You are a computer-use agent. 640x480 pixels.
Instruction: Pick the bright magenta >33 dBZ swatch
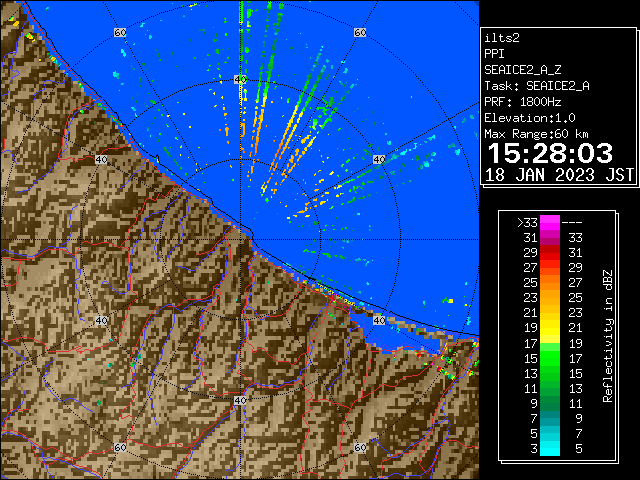[x=550, y=222]
